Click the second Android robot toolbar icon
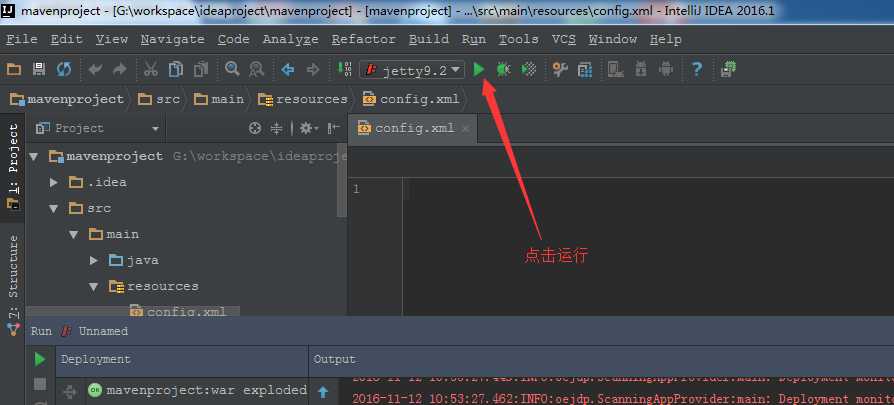The height and width of the screenshot is (405, 894). point(665,70)
